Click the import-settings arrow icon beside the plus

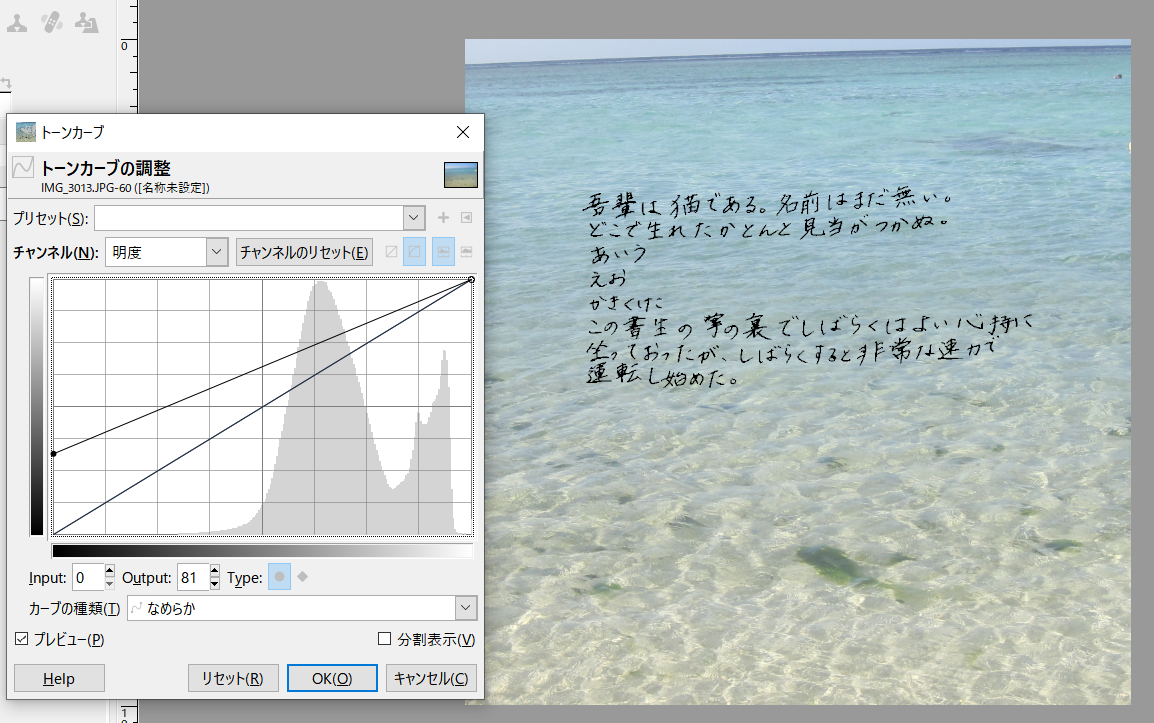466,217
